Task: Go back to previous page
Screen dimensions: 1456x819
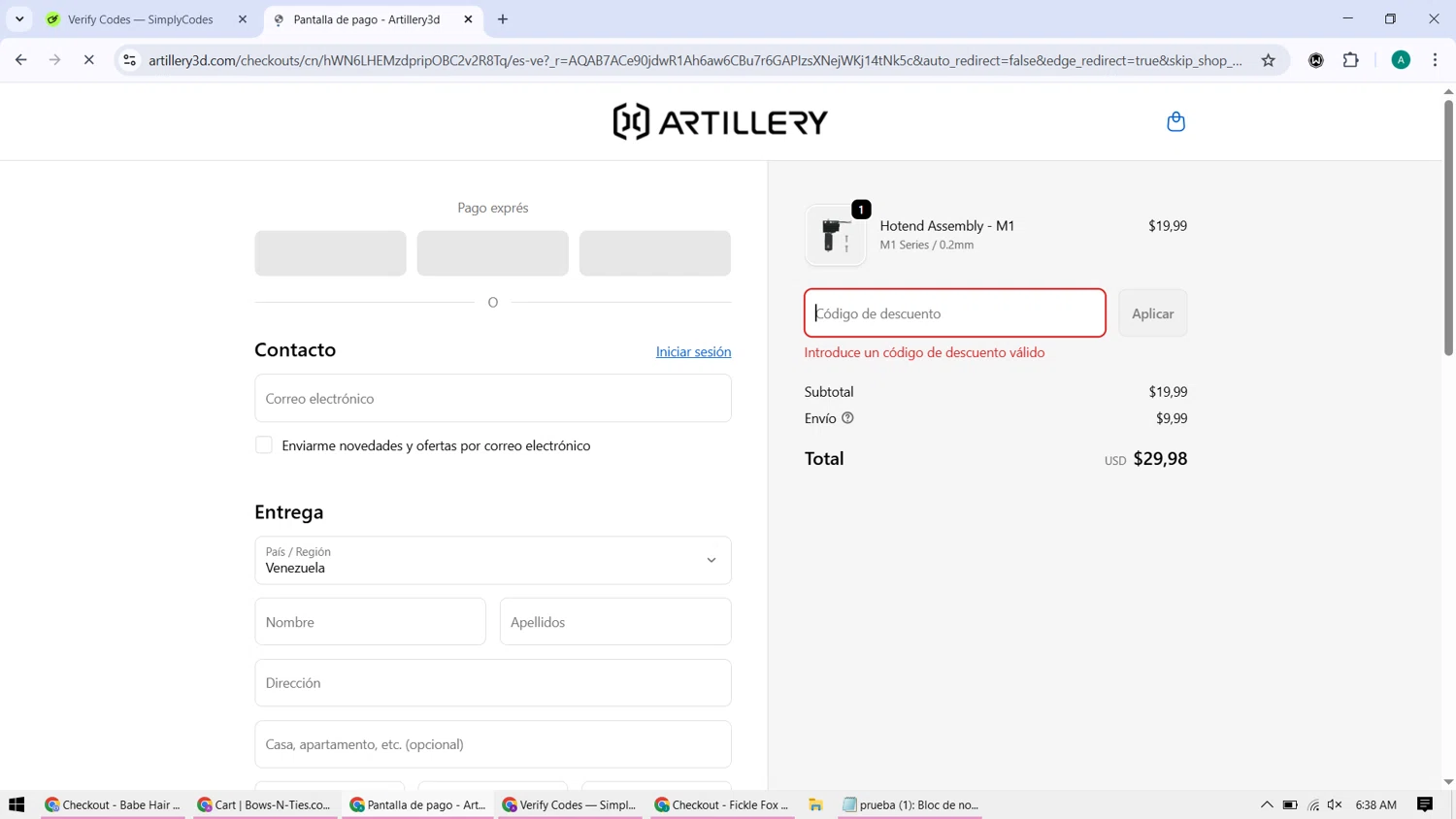Action: [x=21, y=60]
